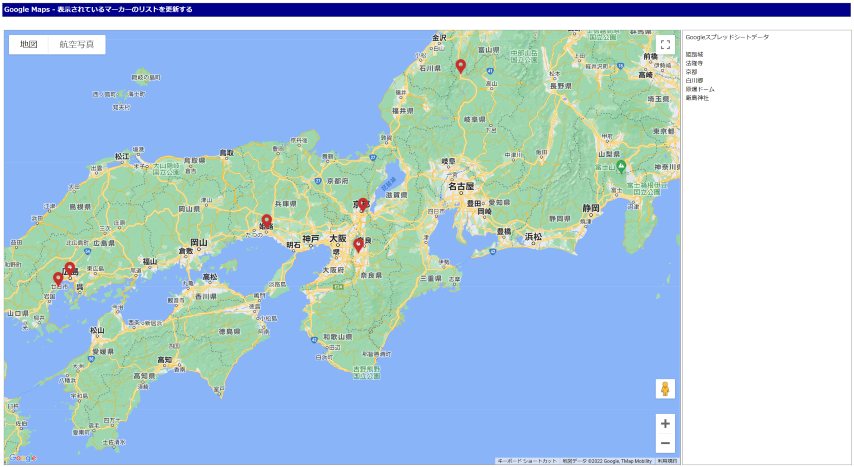854x467 pixels.
Task: Select 京都 in the marker list
Action: click(x=691, y=72)
